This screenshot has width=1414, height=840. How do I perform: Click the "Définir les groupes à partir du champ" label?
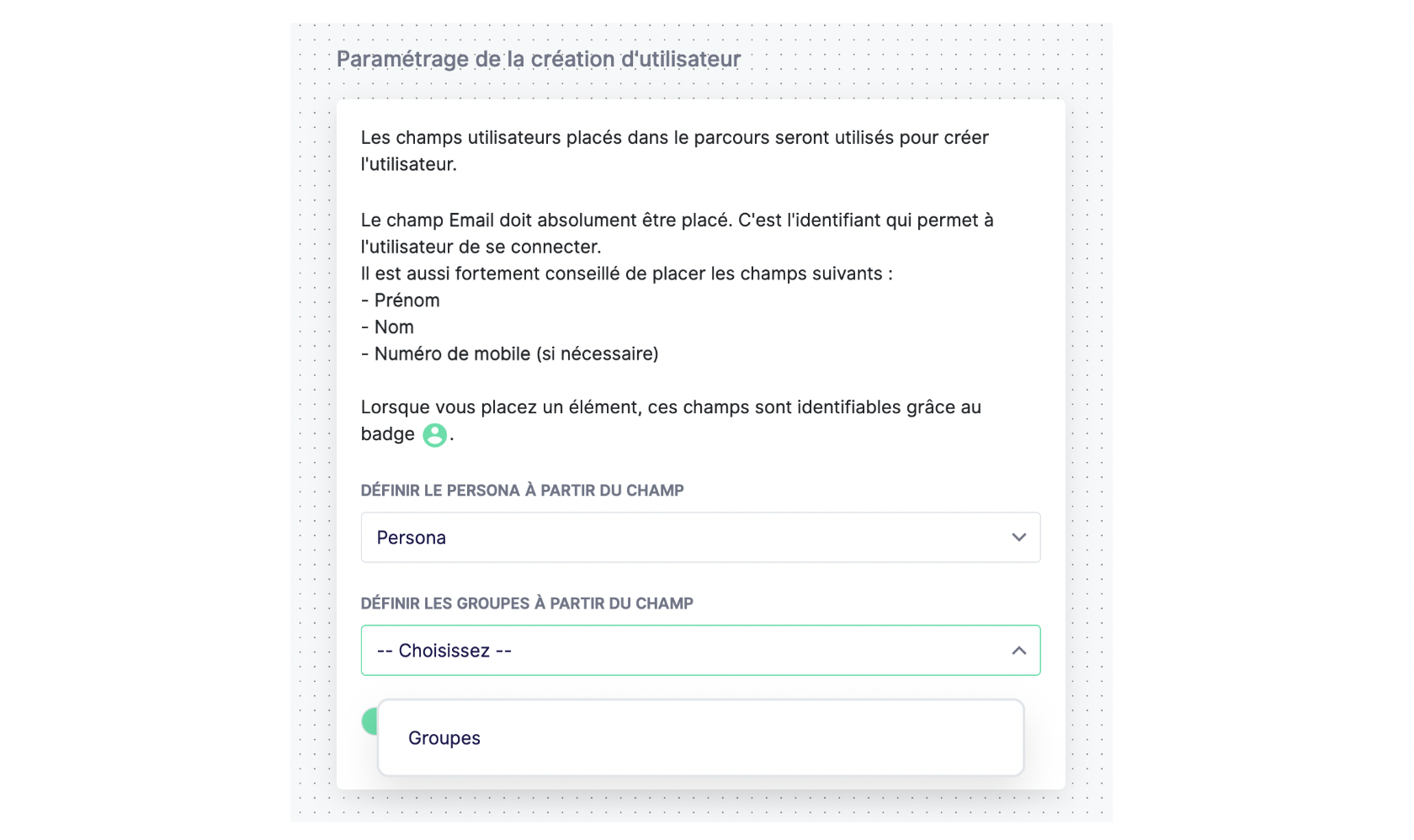527,603
